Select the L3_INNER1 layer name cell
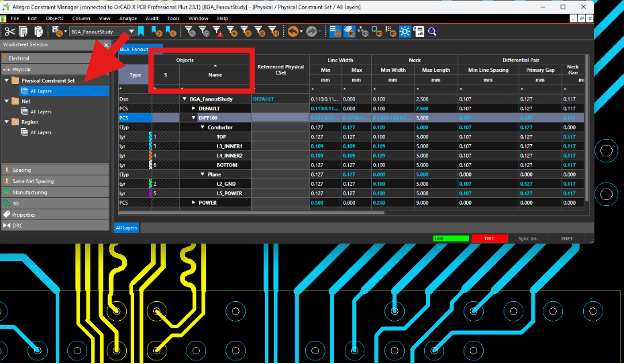624x364 pixels. [229, 146]
